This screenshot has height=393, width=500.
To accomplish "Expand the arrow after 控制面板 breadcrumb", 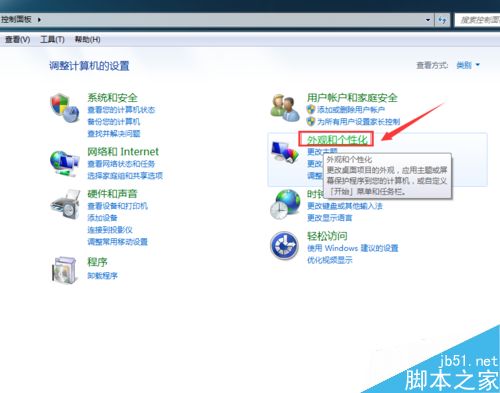I will (39, 20).
